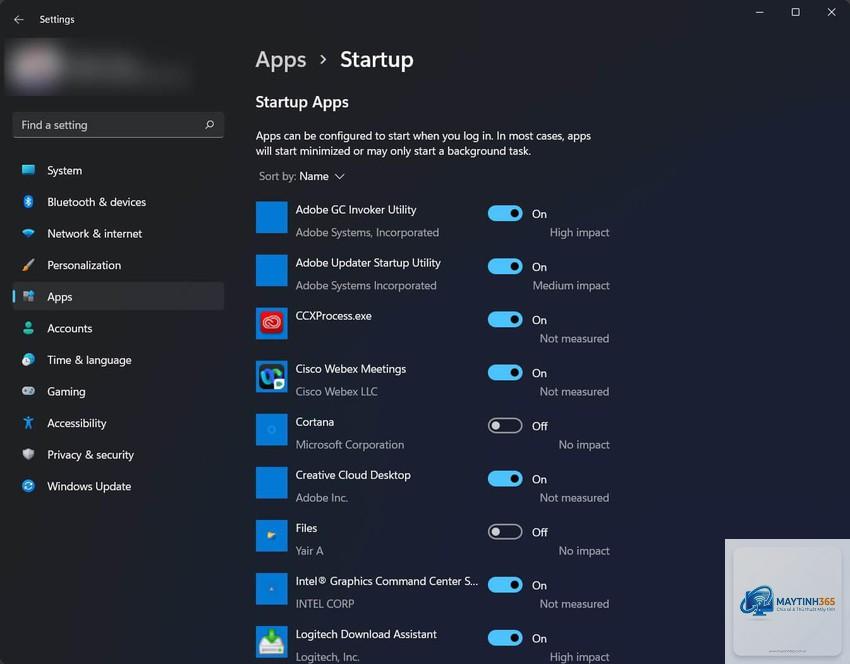The image size is (850, 664).
Task: Click the Accessibility figure icon
Action: [x=28, y=423]
